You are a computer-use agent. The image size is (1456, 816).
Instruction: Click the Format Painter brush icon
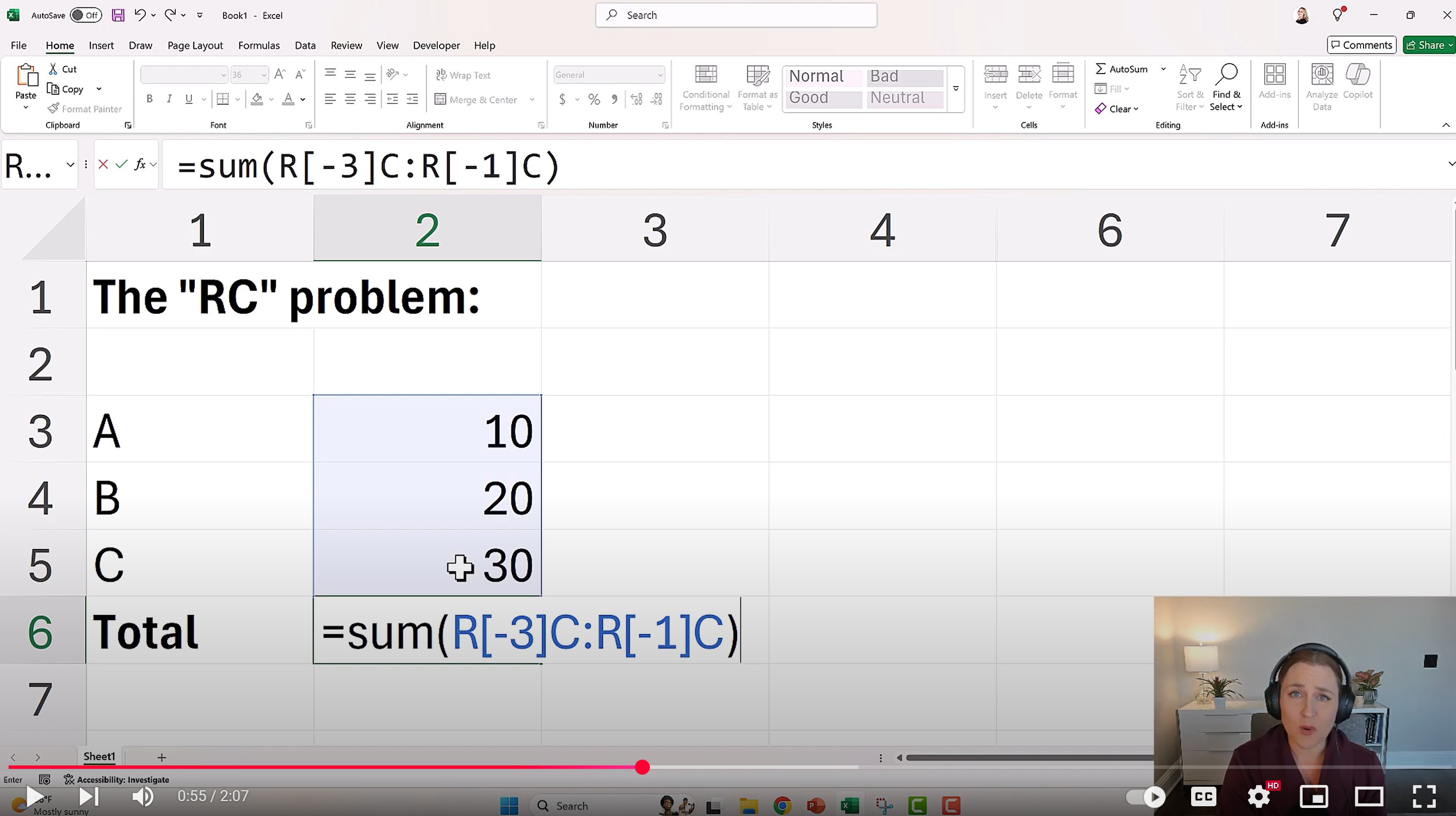click(53, 108)
